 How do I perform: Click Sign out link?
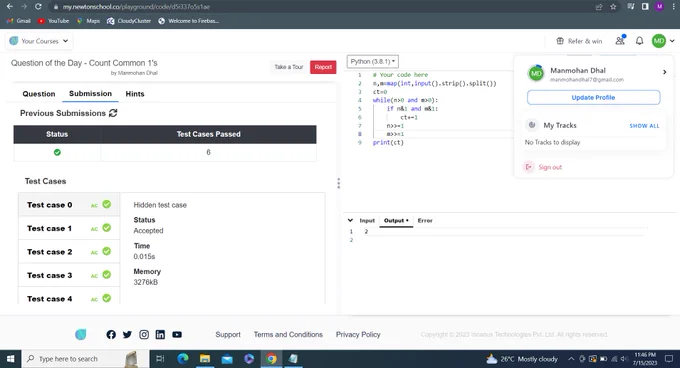click(x=550, y=167)
